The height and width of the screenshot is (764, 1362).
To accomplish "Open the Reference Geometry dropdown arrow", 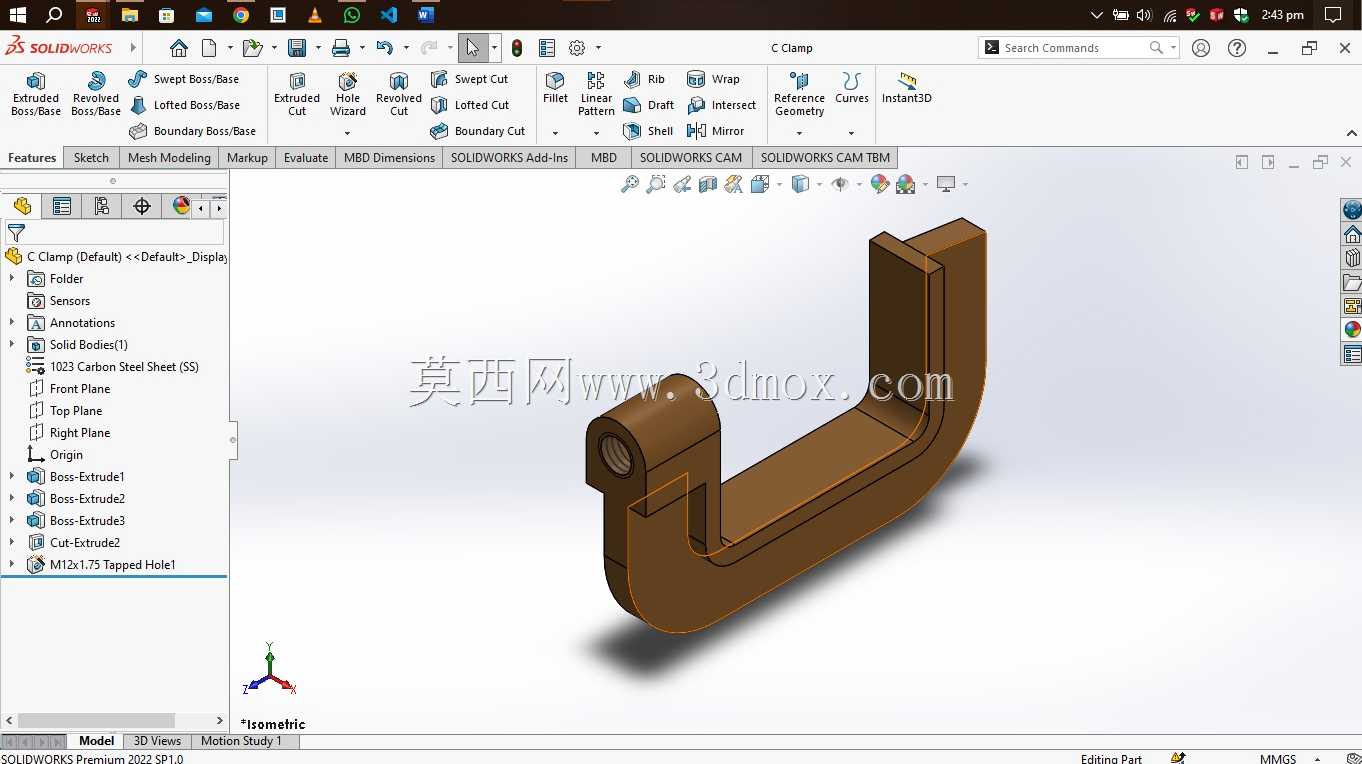I will pyautogui.click(x=799, y=133).
